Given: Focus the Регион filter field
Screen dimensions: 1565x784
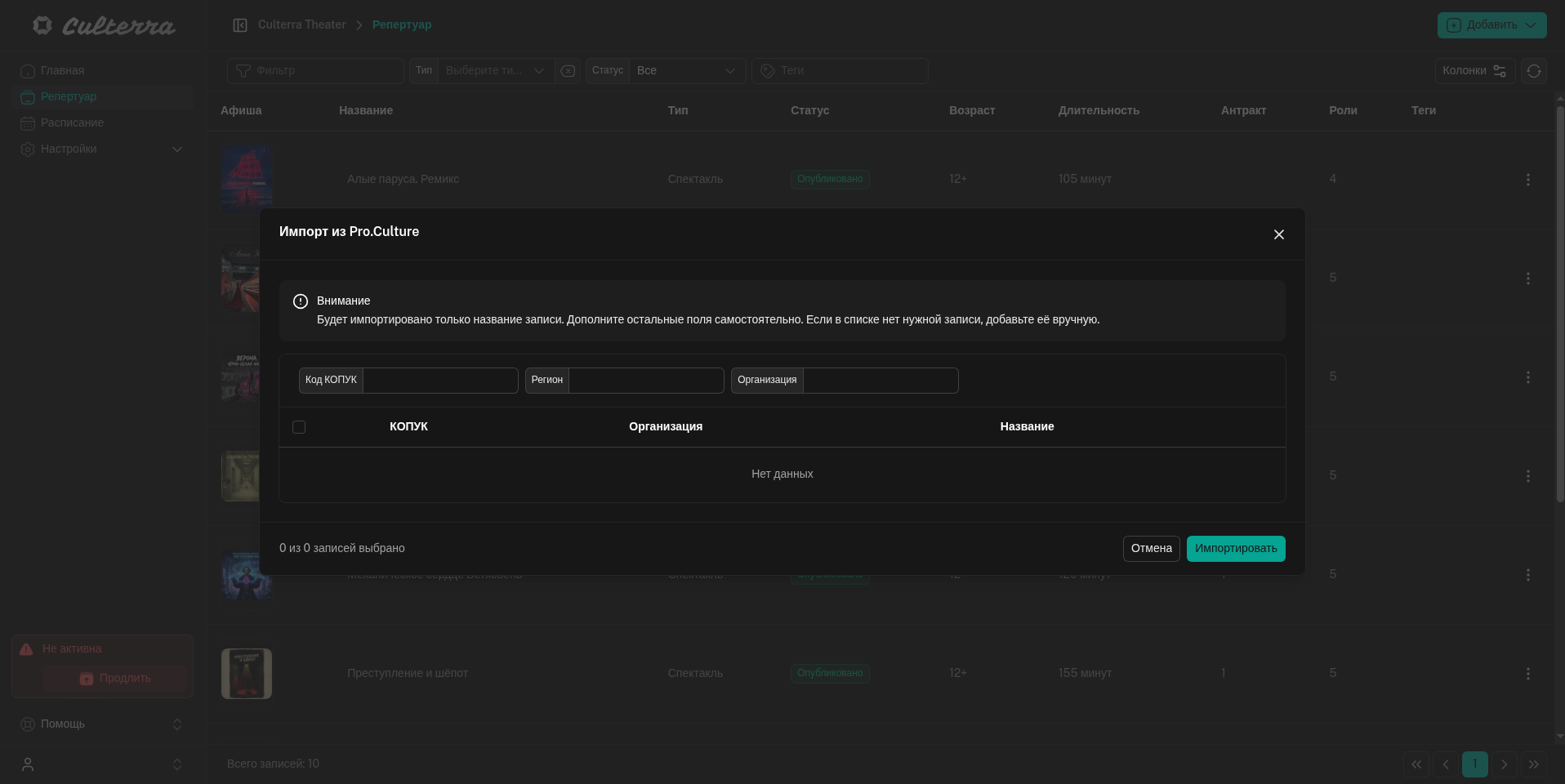Looking at the screenshot, I should pos(645,381).
